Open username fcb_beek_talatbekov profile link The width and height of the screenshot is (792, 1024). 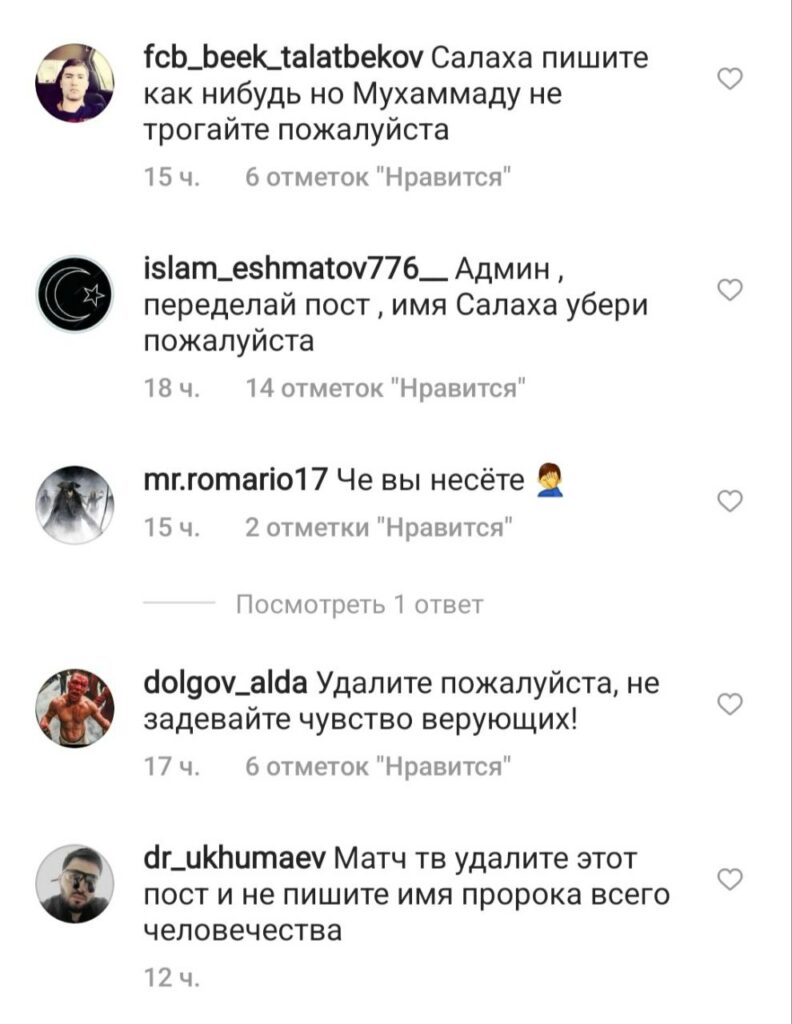[283, 58]
